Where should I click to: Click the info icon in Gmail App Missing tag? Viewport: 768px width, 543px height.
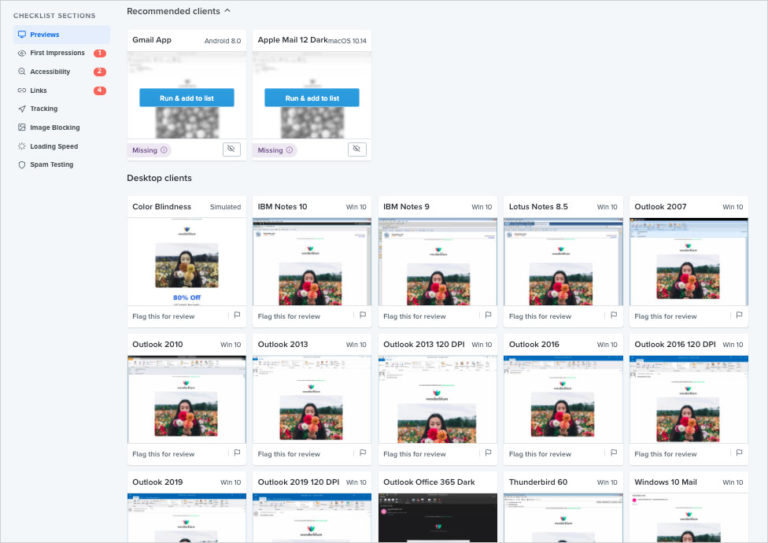tap(164, 150)
